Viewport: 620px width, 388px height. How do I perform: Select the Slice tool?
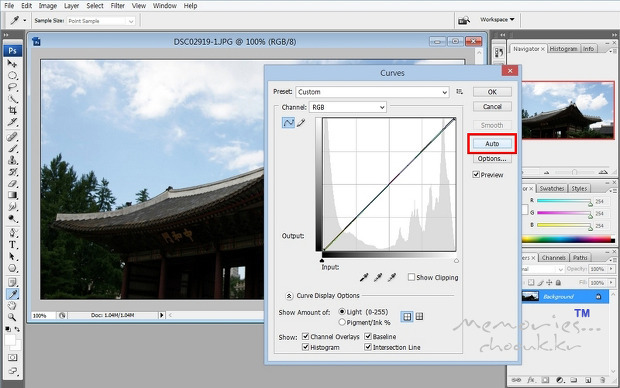click(12, 122)
